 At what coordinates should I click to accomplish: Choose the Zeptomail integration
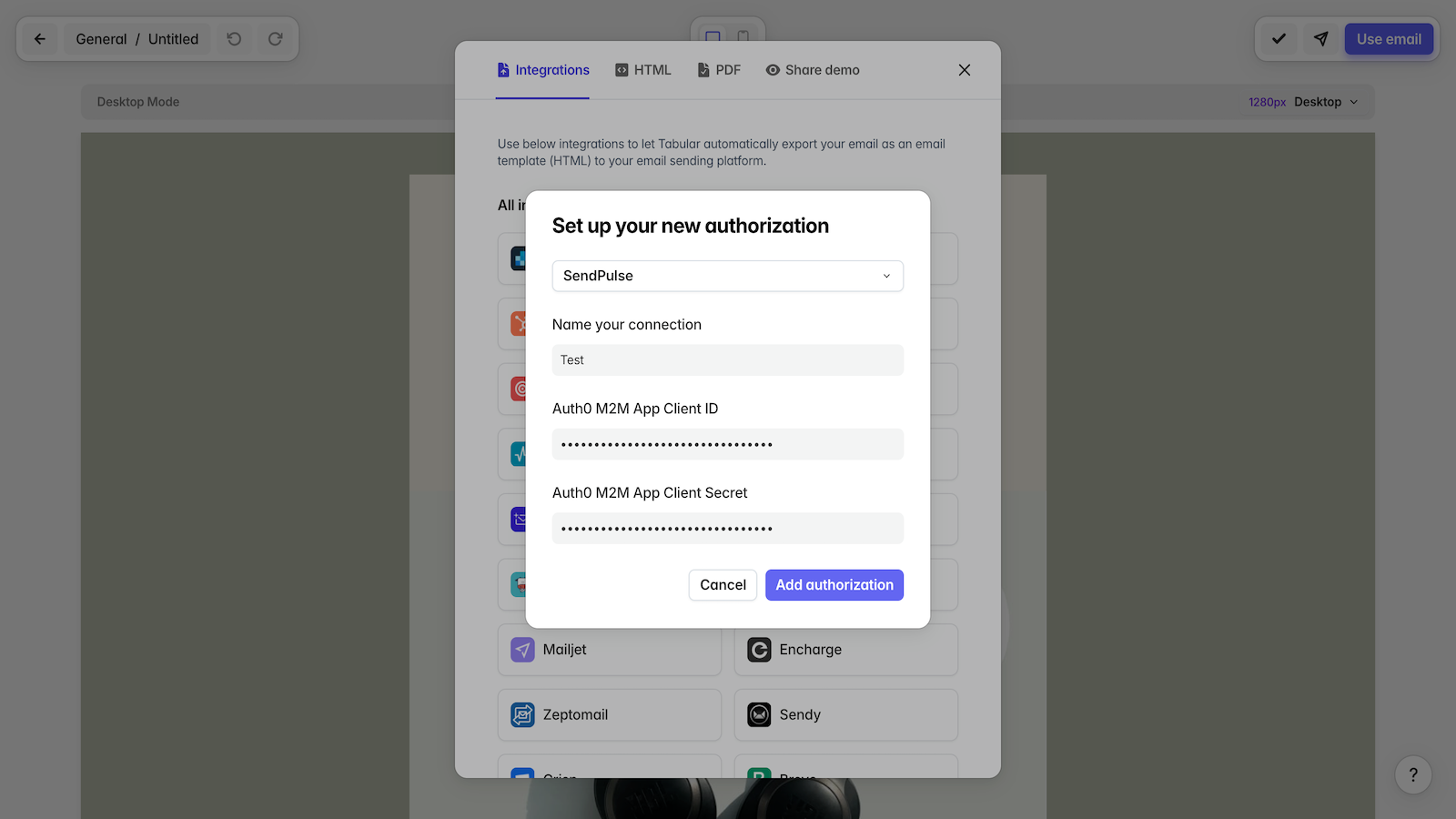click(609, 715)
